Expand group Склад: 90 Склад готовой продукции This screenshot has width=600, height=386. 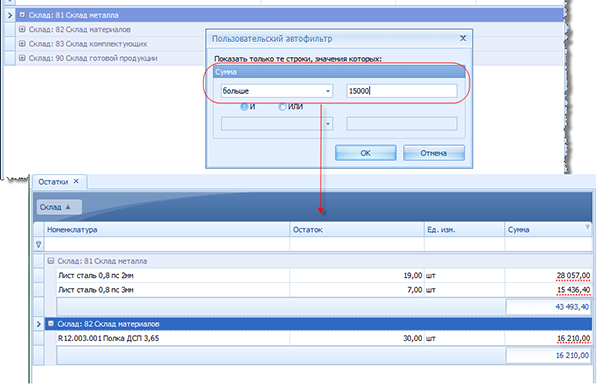pos(22,58)
